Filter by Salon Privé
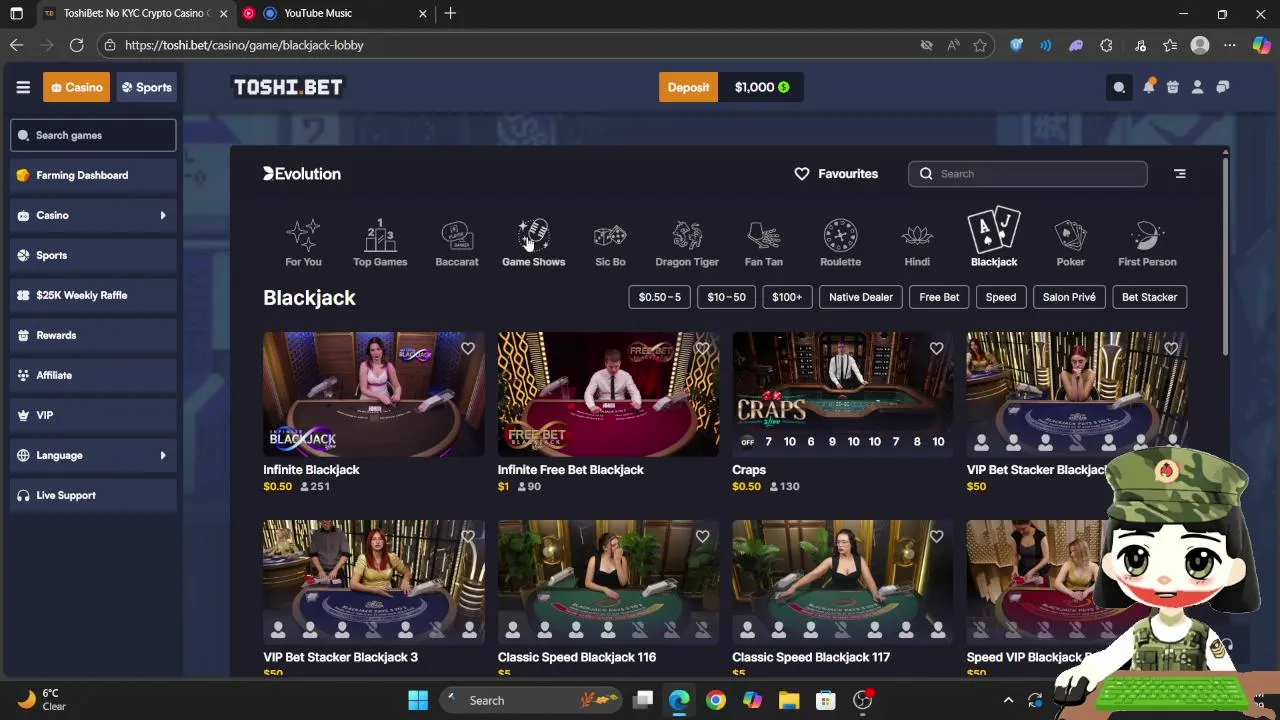1280x720 pixels. click(x=1069, y=297)
